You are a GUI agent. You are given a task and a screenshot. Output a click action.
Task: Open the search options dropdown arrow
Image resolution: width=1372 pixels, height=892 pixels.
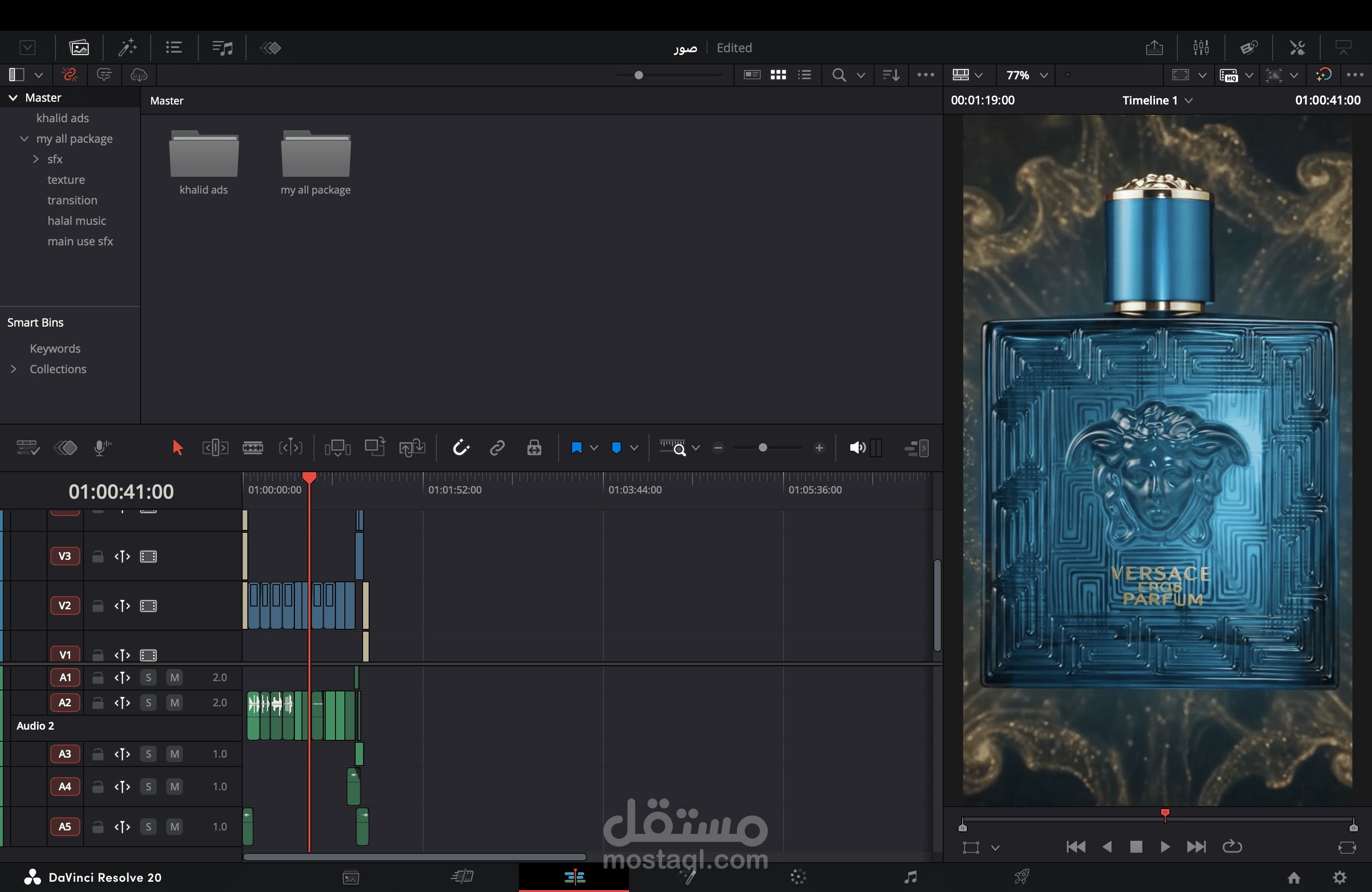pos(861,75)
